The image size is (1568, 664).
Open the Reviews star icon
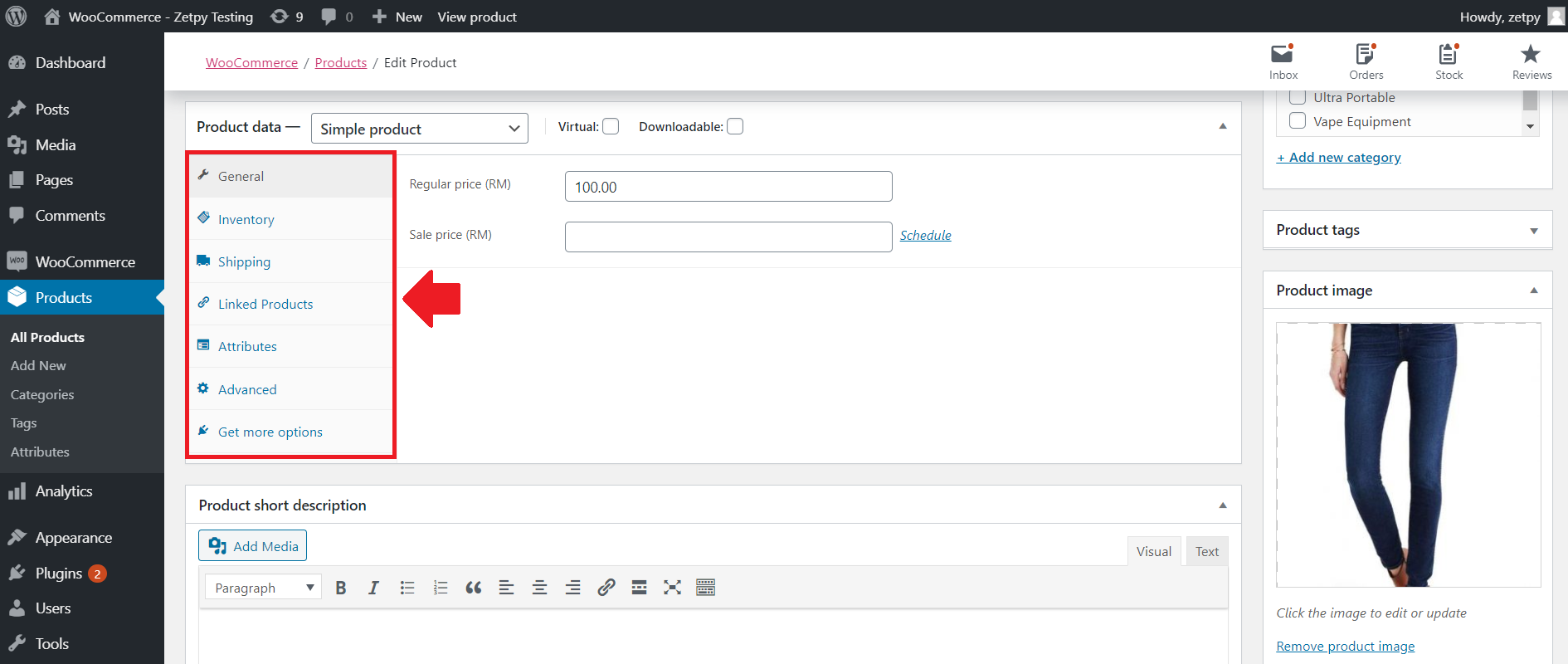point(1531,61)
